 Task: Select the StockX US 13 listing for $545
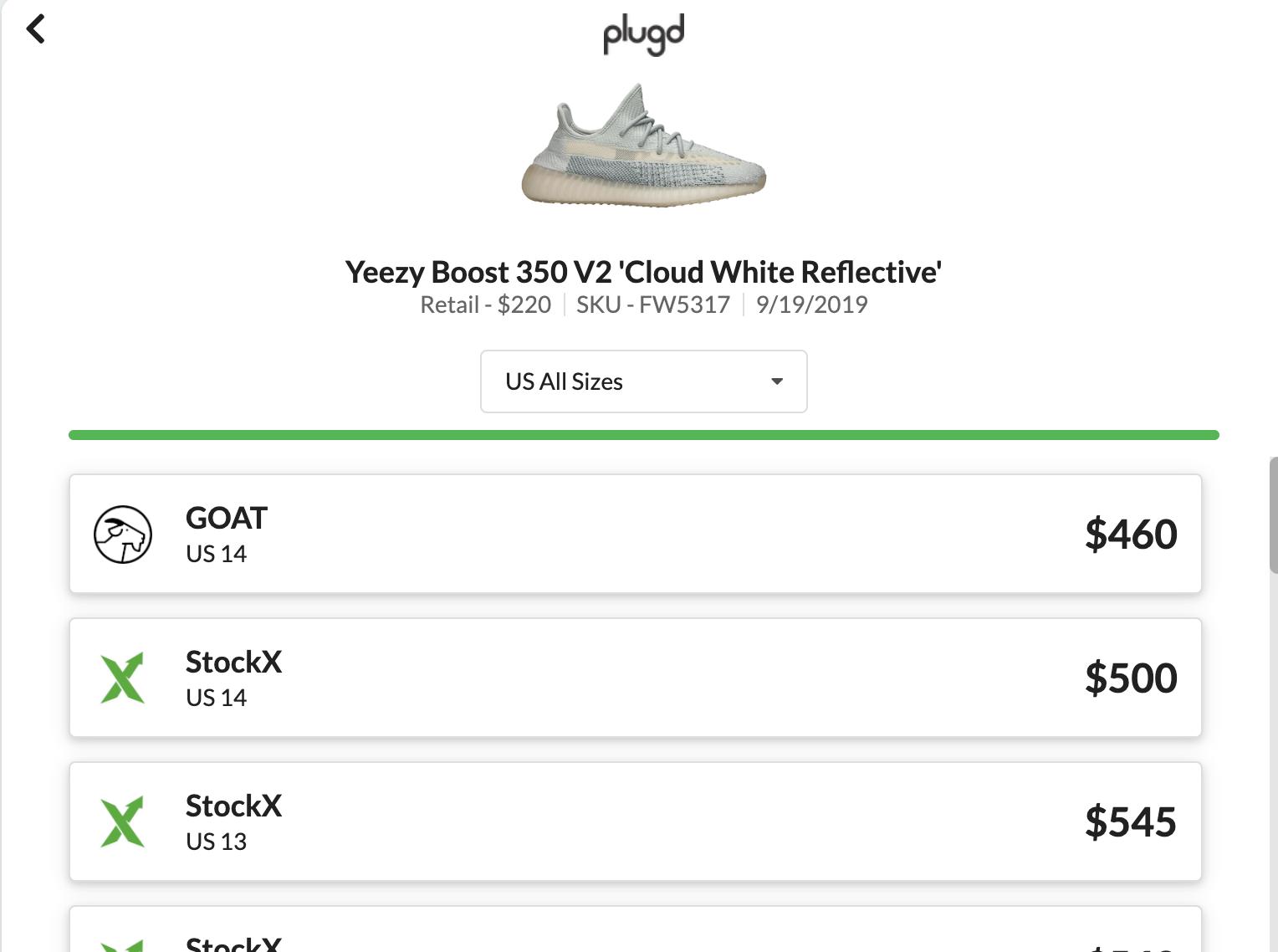click(x=636, y=821)
